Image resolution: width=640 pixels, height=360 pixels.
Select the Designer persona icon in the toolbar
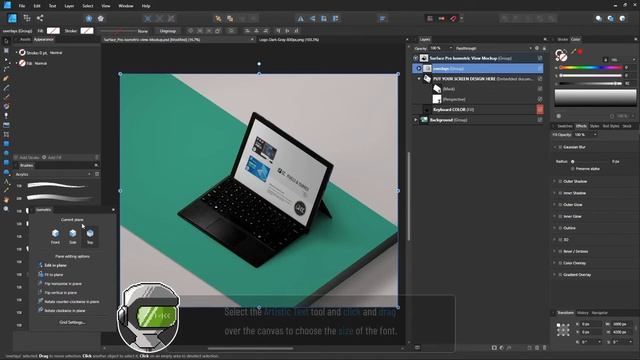point(12,18)
